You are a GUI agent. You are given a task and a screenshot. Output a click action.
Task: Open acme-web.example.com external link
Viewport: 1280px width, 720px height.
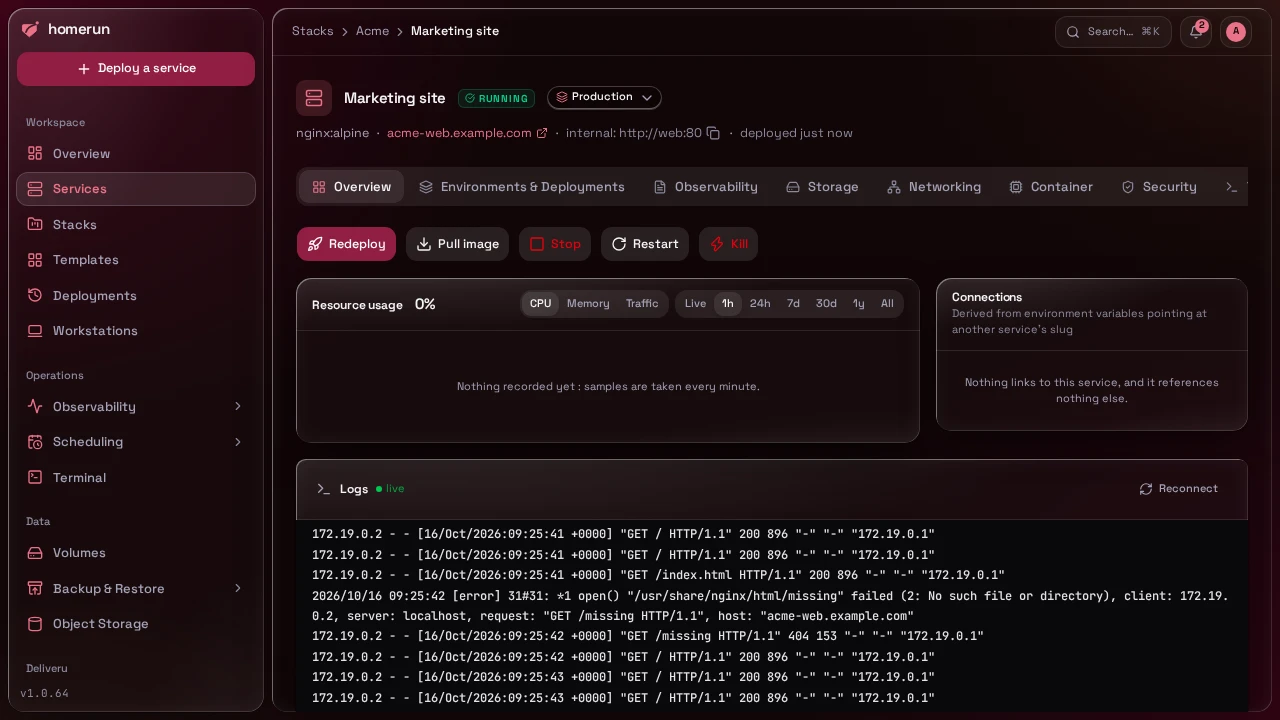click(x=467, y=133)
